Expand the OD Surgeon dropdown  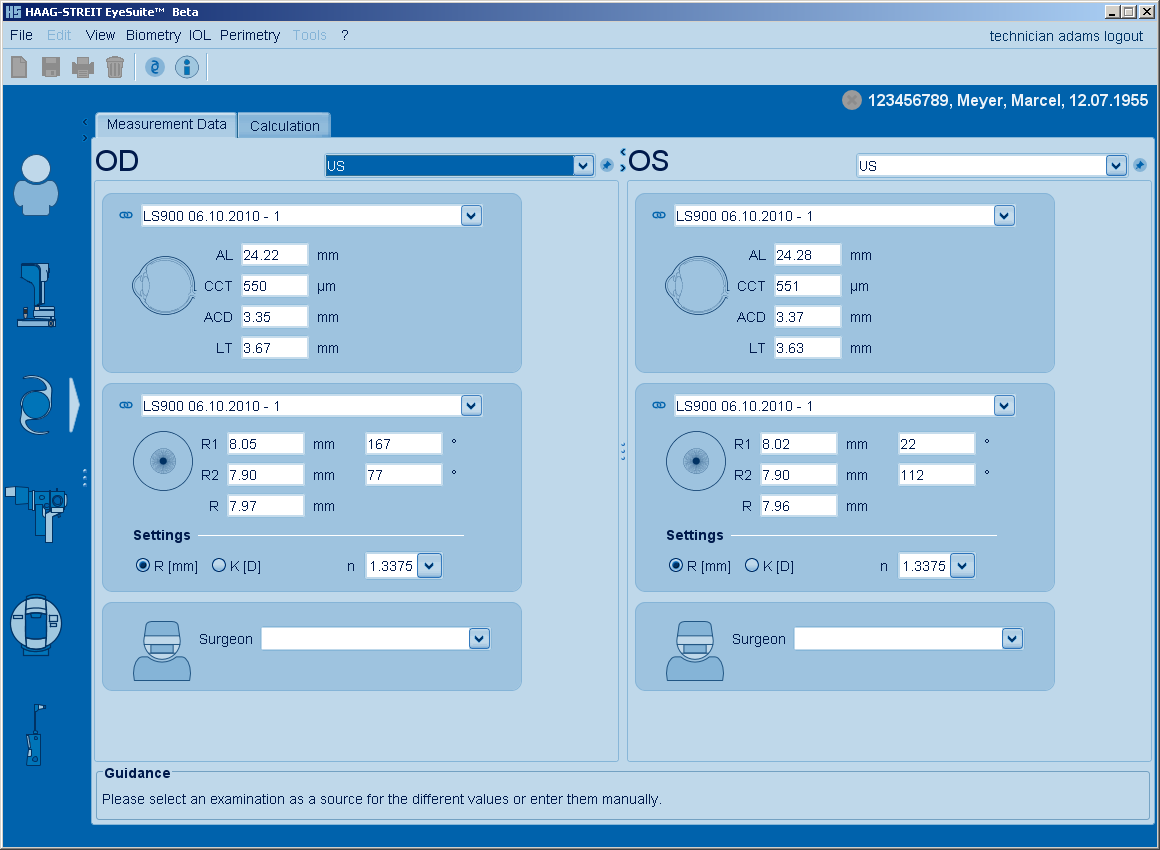[x=479, y=639]
